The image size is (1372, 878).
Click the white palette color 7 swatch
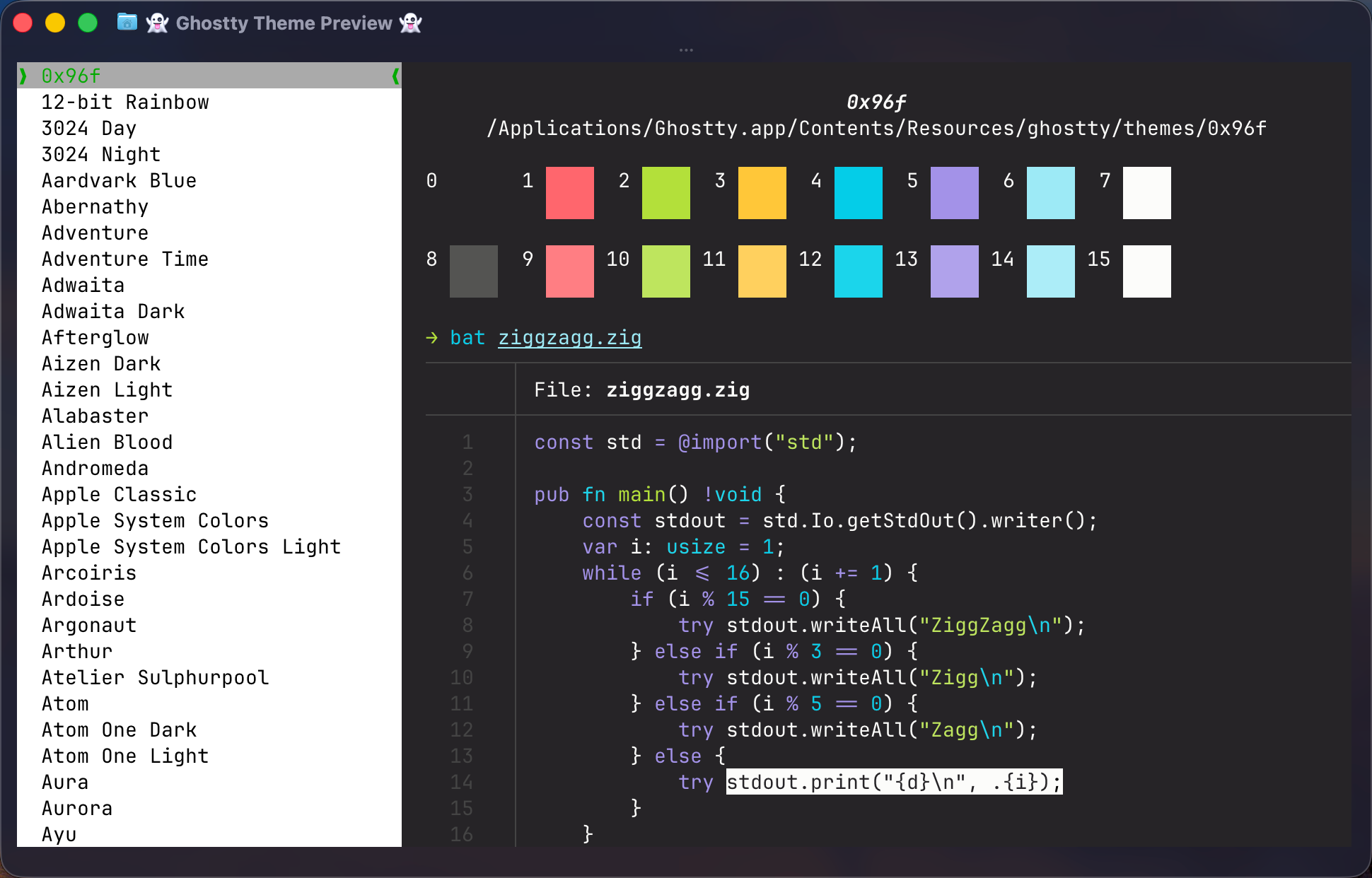pos(1147,193)
